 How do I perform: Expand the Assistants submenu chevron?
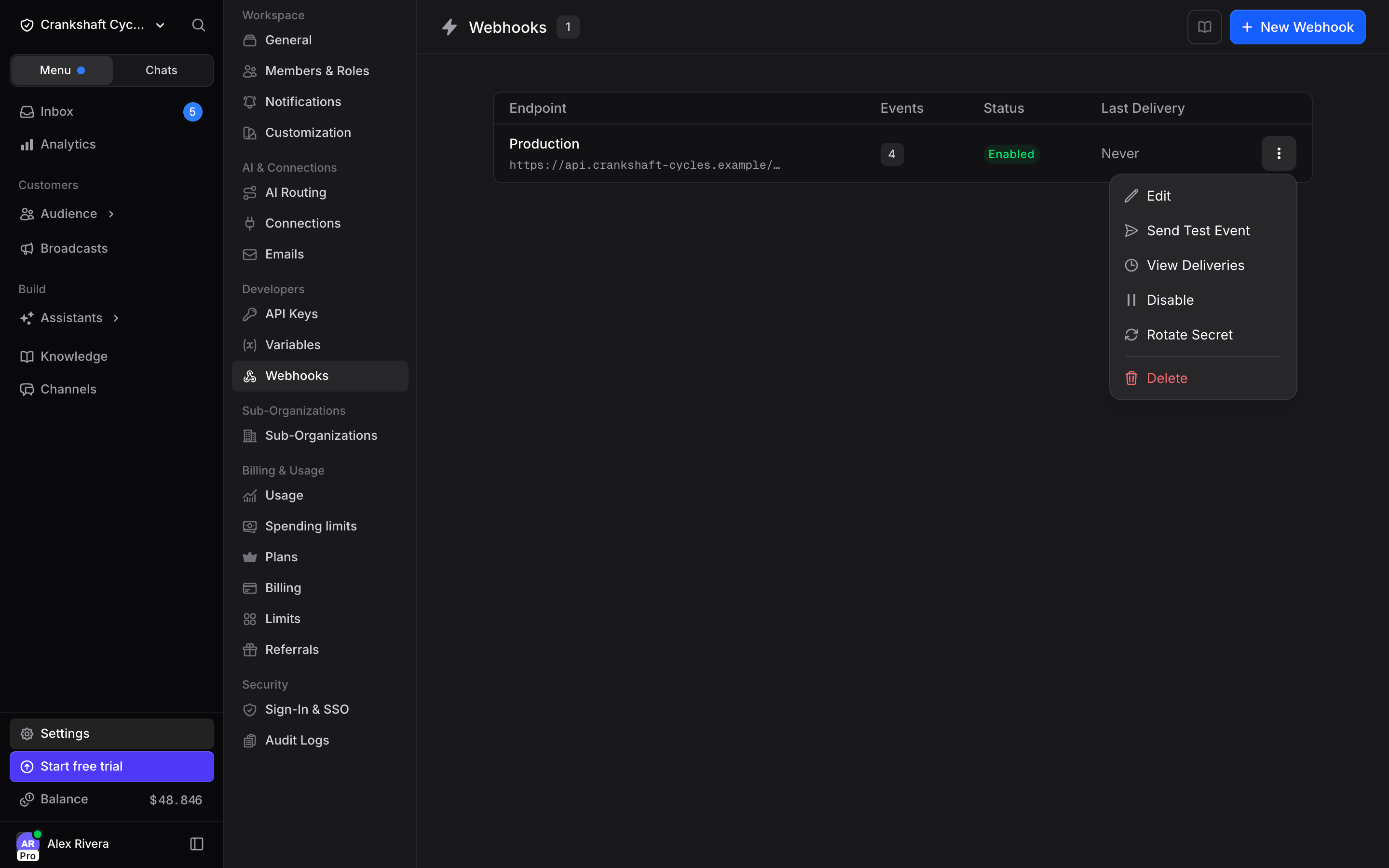[x=117, y=318]
